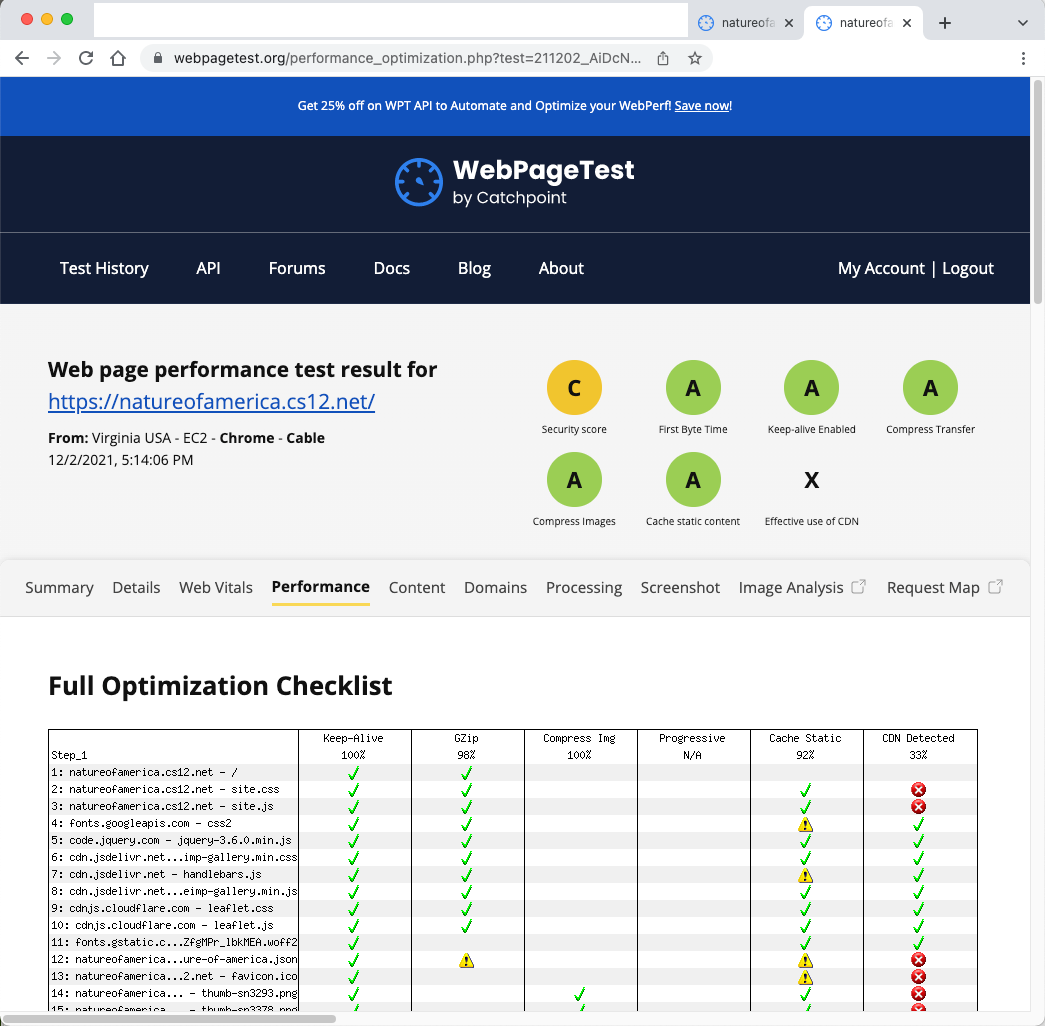The height and width of the screenshot is (1026, 1045).
Task: Click the Cache static content A badge
Action: [x=693, y=480]
